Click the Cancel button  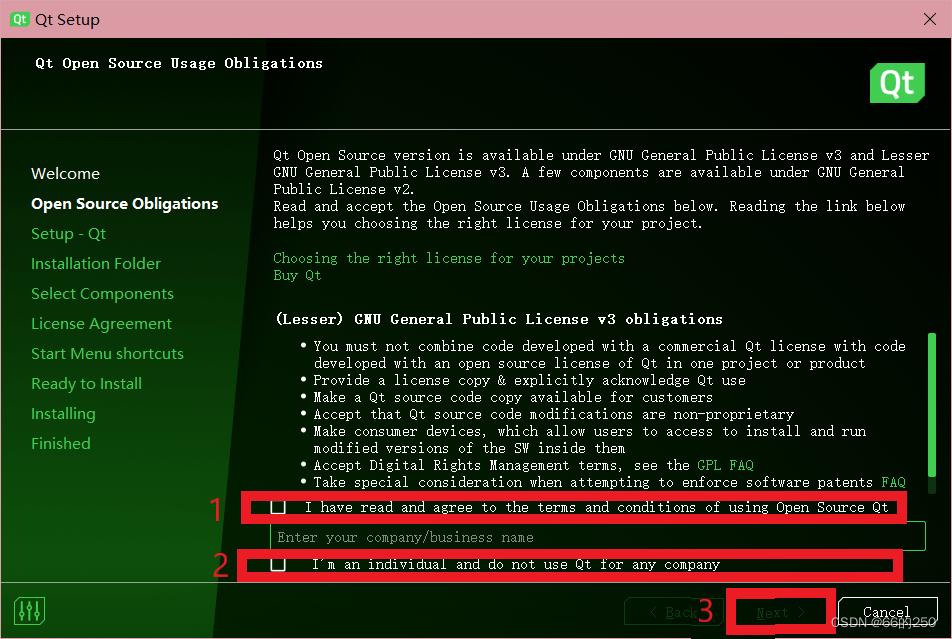click(x=887, y=612)
